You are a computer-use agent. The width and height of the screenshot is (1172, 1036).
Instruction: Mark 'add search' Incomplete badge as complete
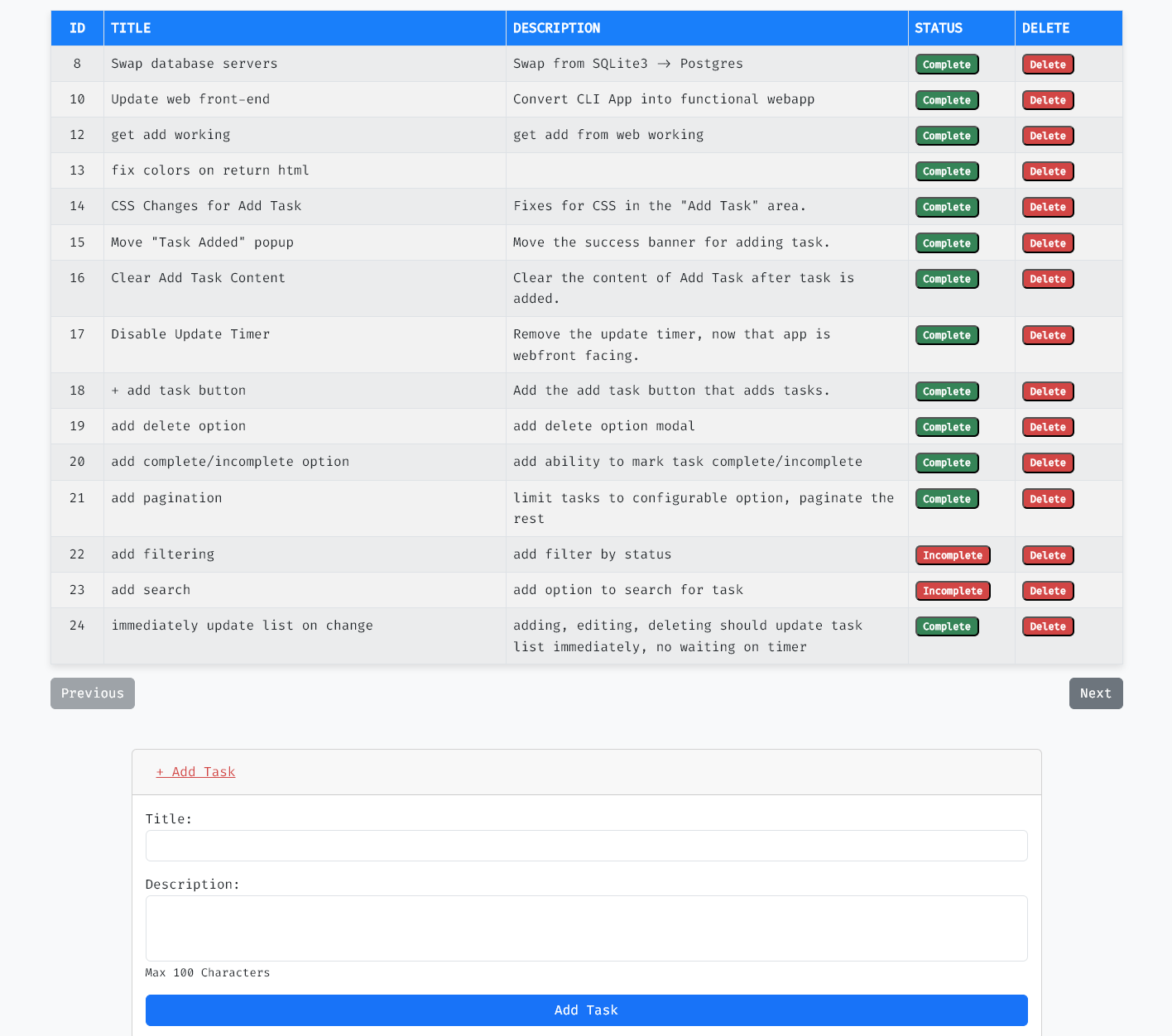953,591
